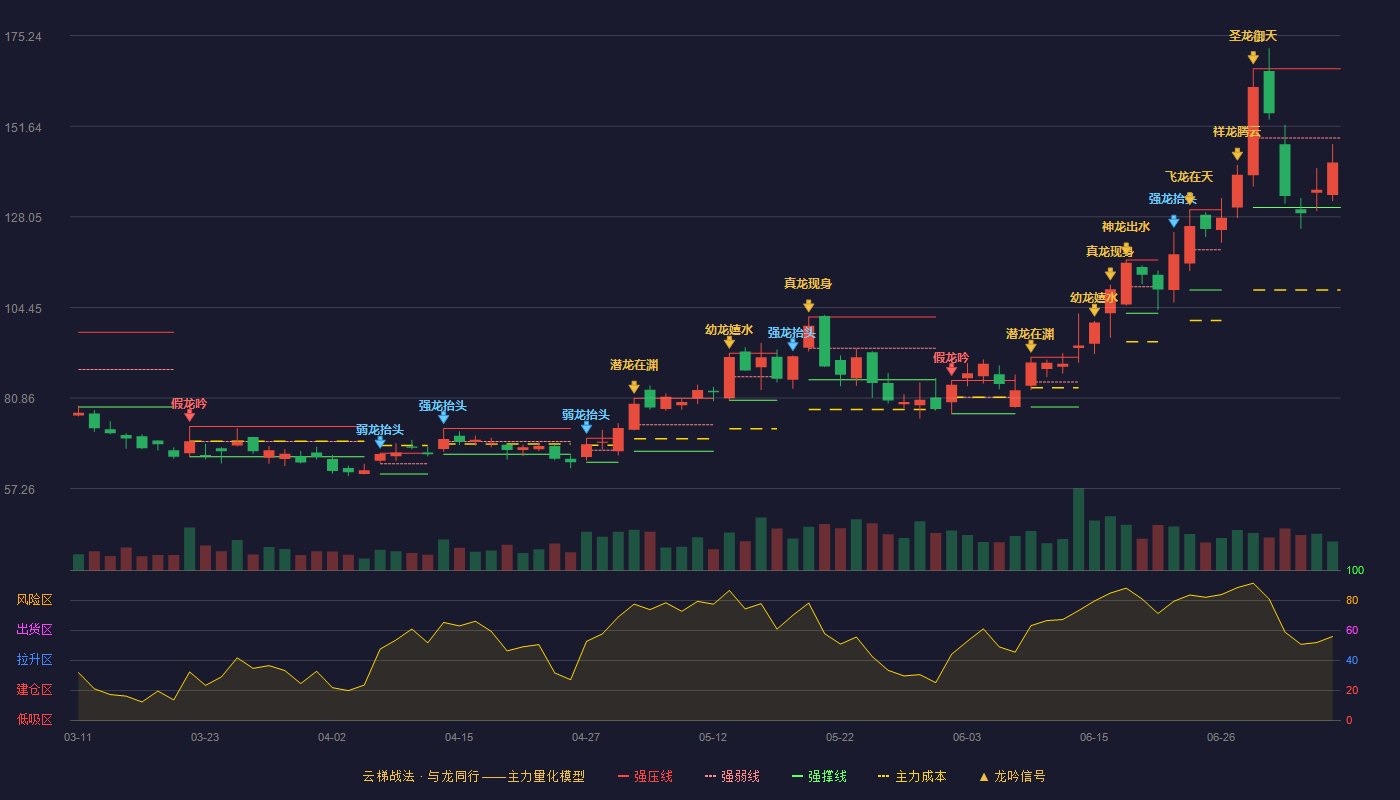The image size is (1400, 800).
Task: Click the 80 indicator axis value
Action: [x=1352, y=601]
